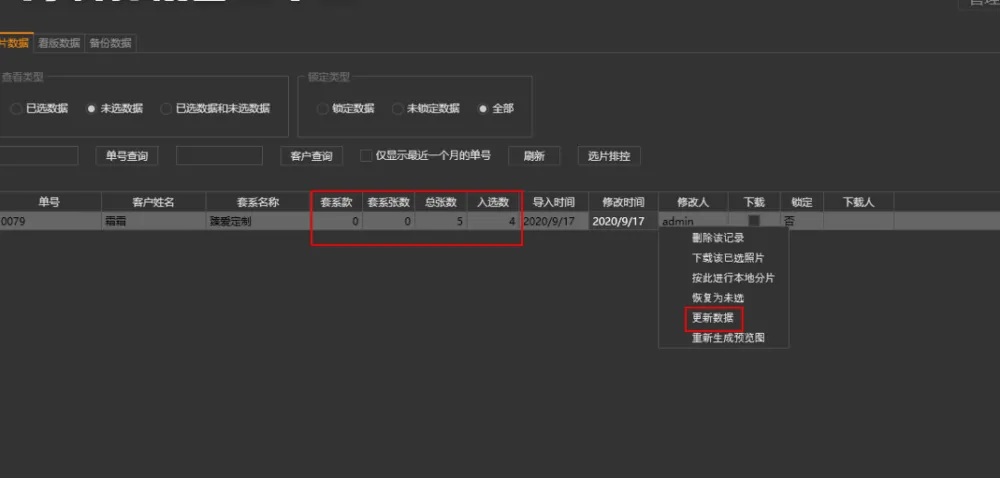1000x478 pixels.
Task: Choose 删除该记录 from context menu
Action: point(718,238)
